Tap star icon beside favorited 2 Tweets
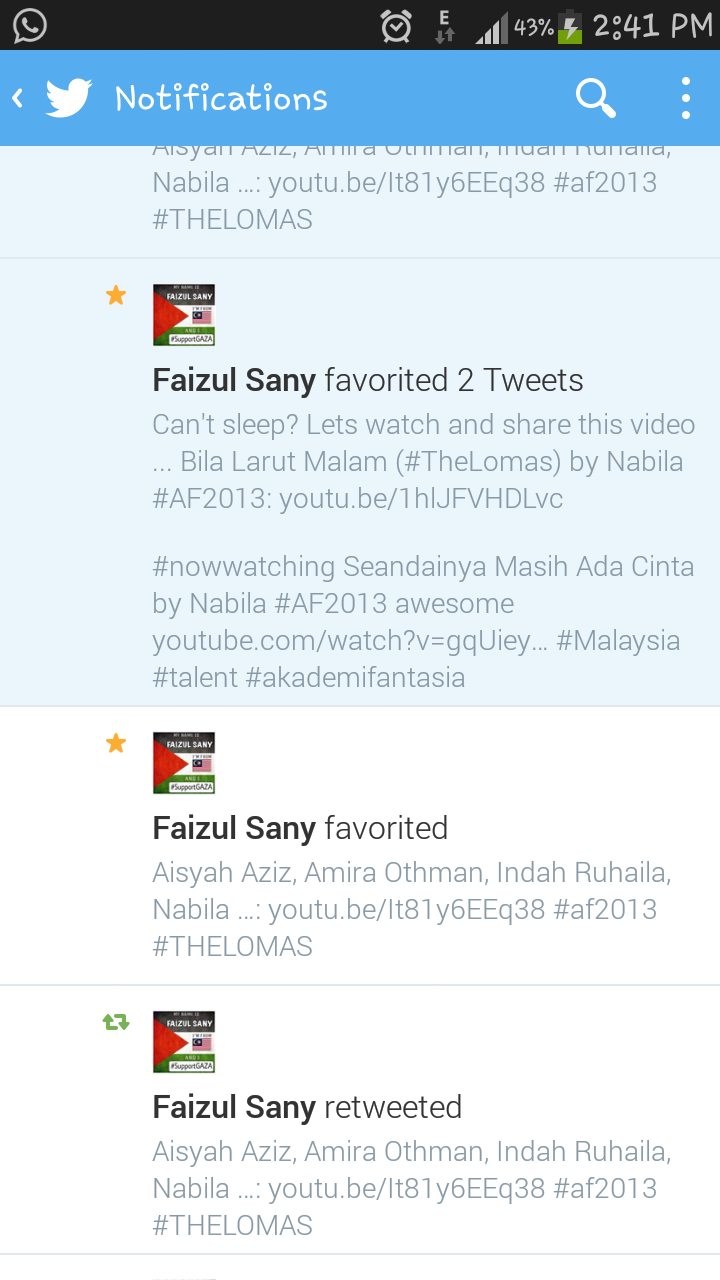This screenshot has height=1280, width=720. [x=116, y=295]
